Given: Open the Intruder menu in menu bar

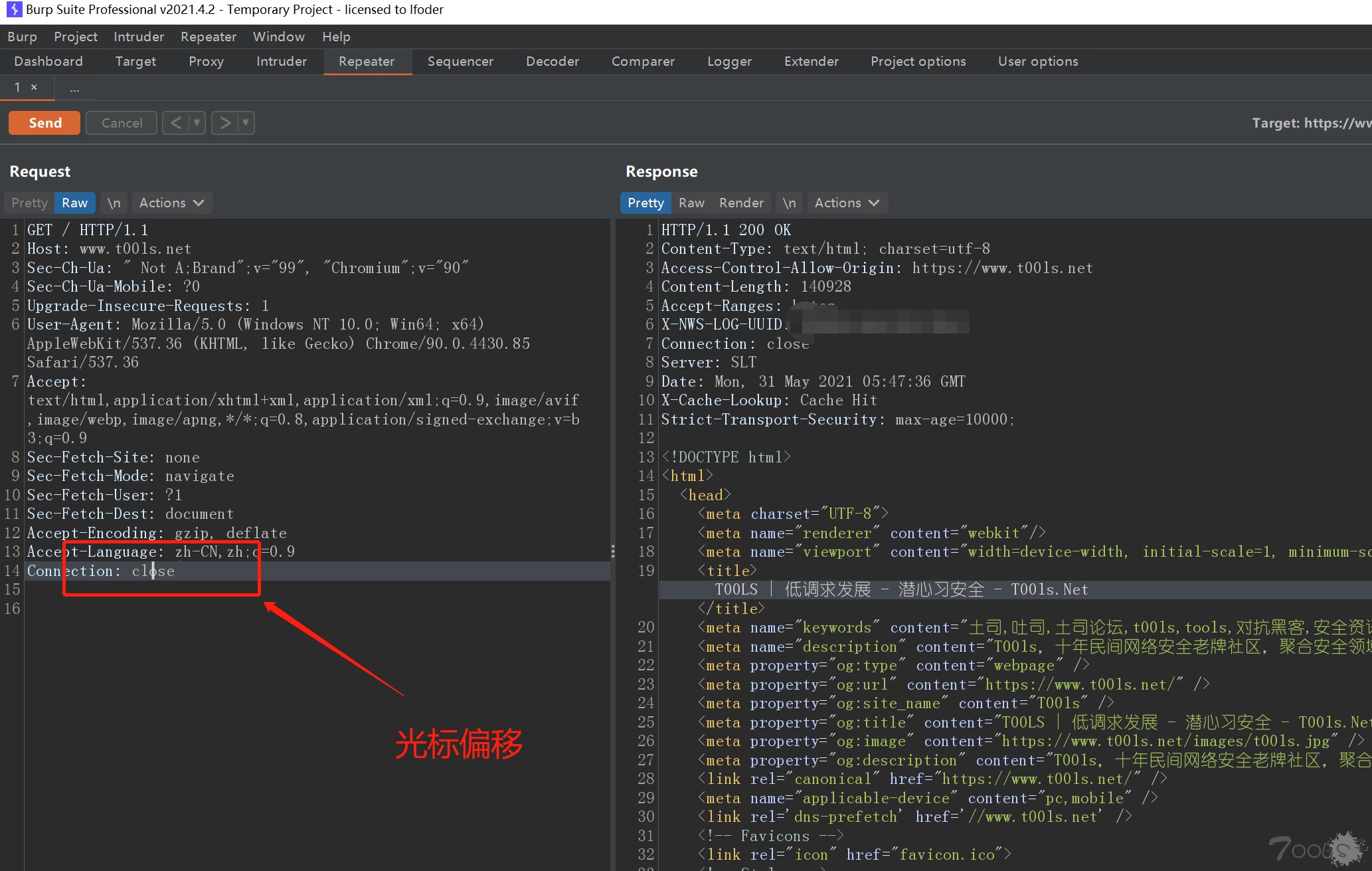Looking at the screenshot, I should tap(139, 37).
